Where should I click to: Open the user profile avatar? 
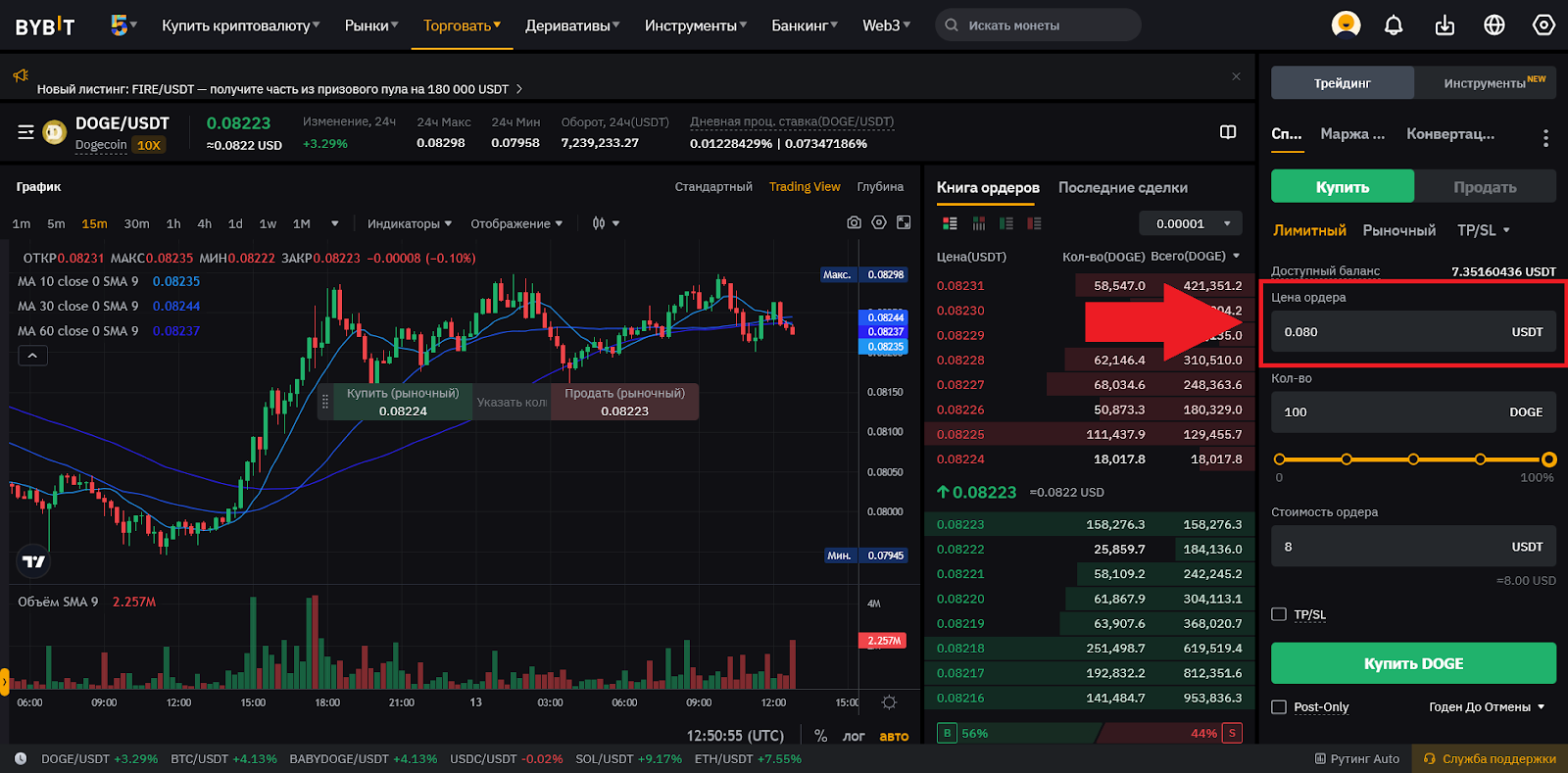point(1346,24)
